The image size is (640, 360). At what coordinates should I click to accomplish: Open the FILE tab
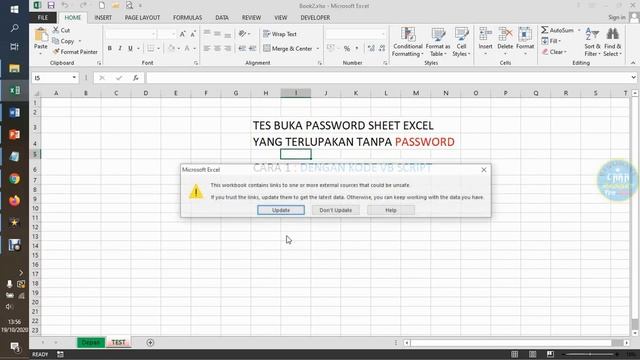(x=43, y=18)
